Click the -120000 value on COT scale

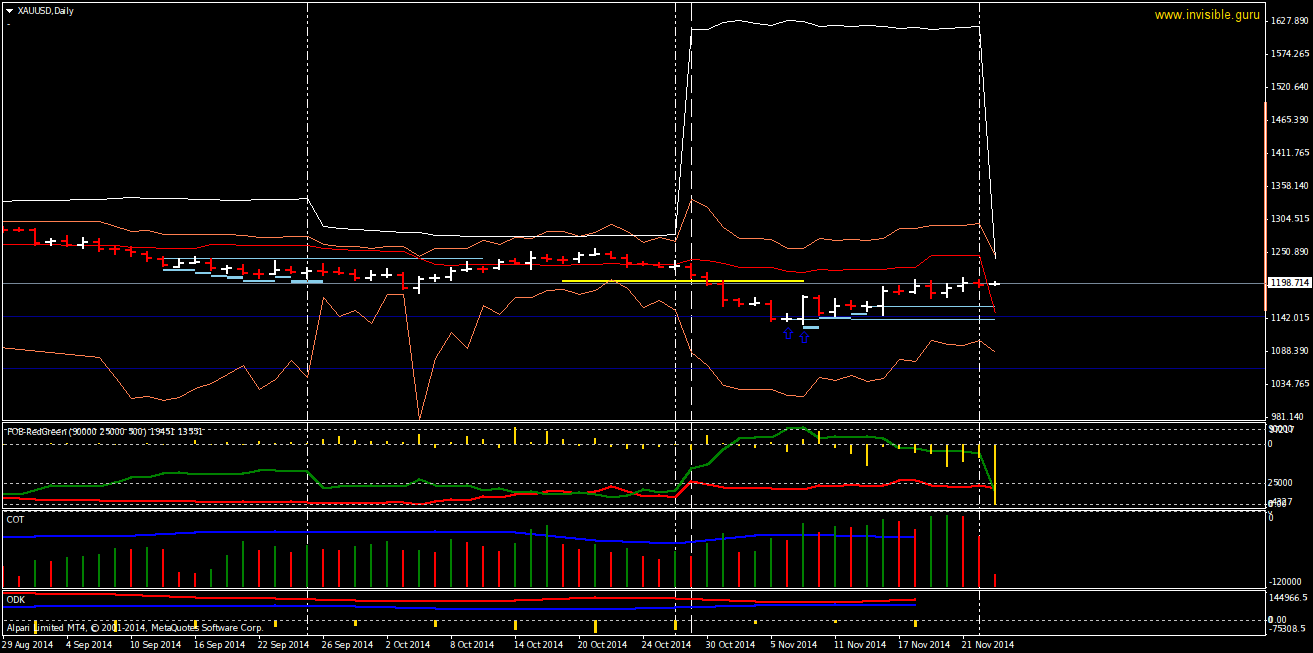(x=1285, y=581)
